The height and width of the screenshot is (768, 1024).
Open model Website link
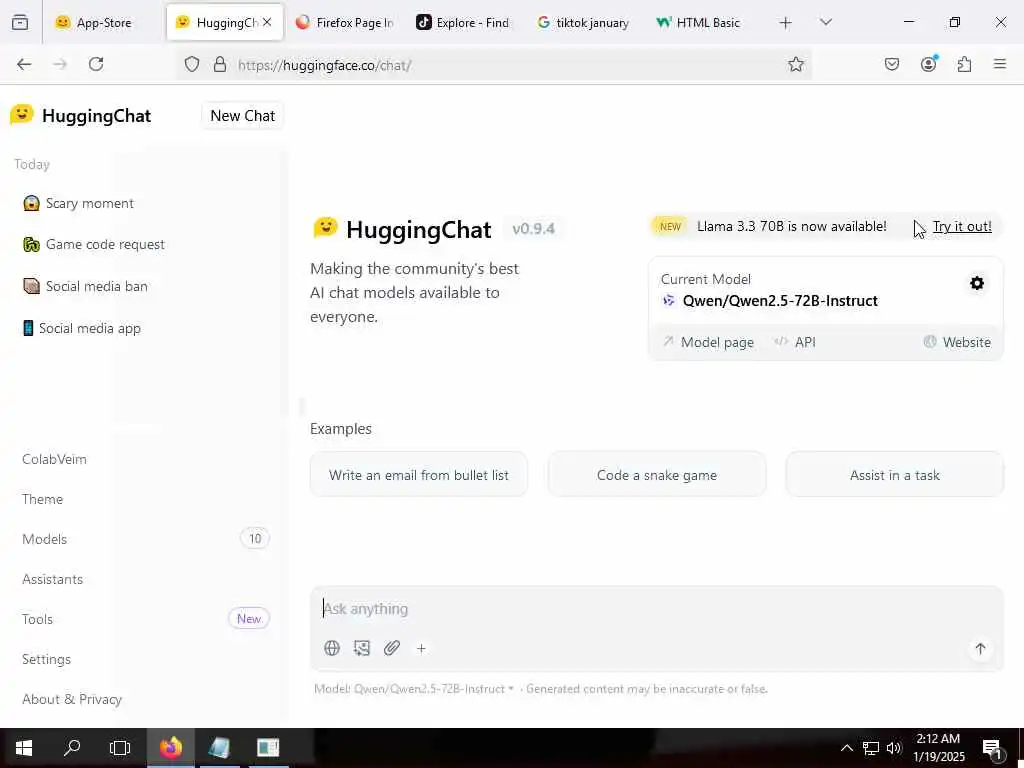[957, 342]
